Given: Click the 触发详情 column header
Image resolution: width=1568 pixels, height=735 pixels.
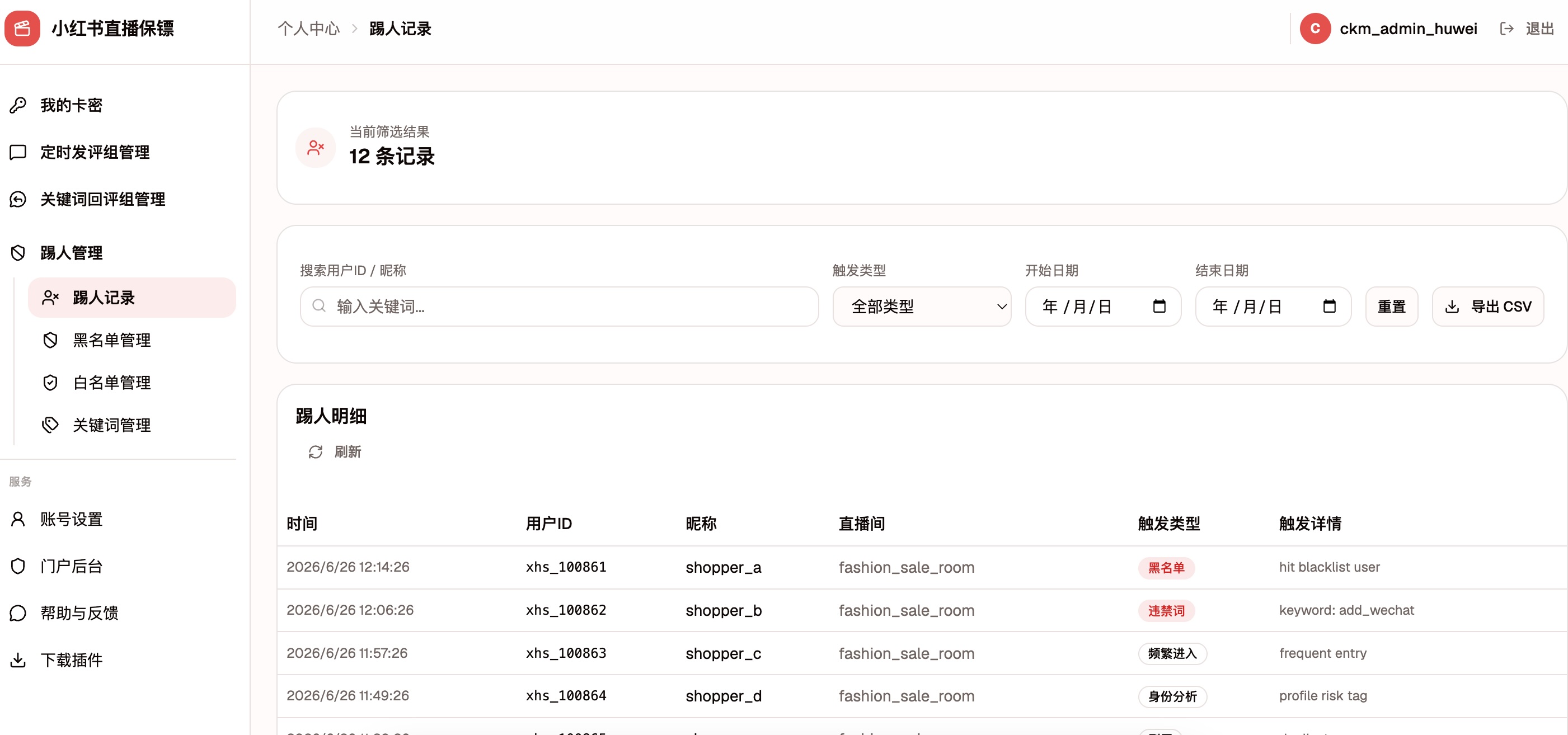Looking at the screenshot, I should click(x=1310, y=523).
